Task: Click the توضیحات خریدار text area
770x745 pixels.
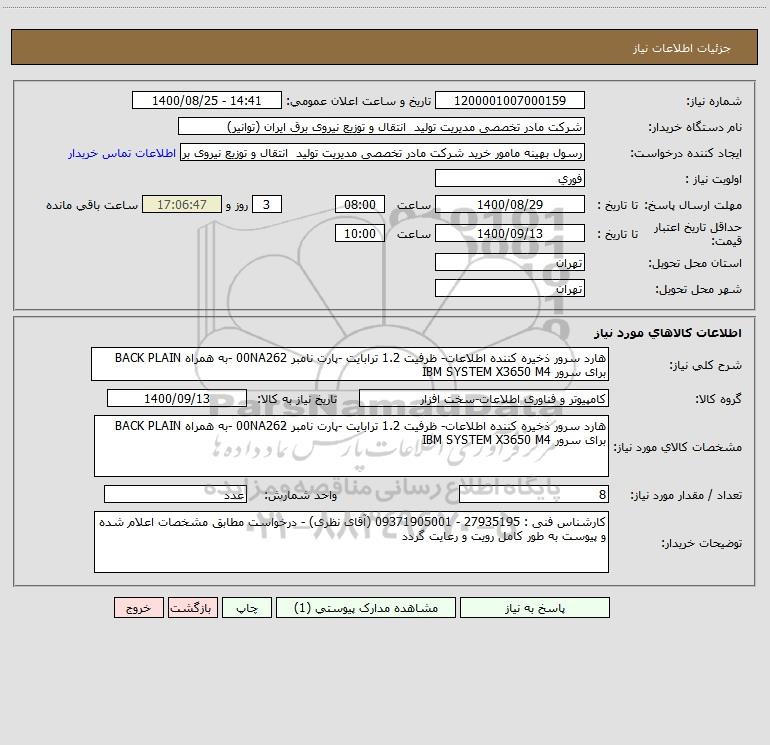Action: 351,542
